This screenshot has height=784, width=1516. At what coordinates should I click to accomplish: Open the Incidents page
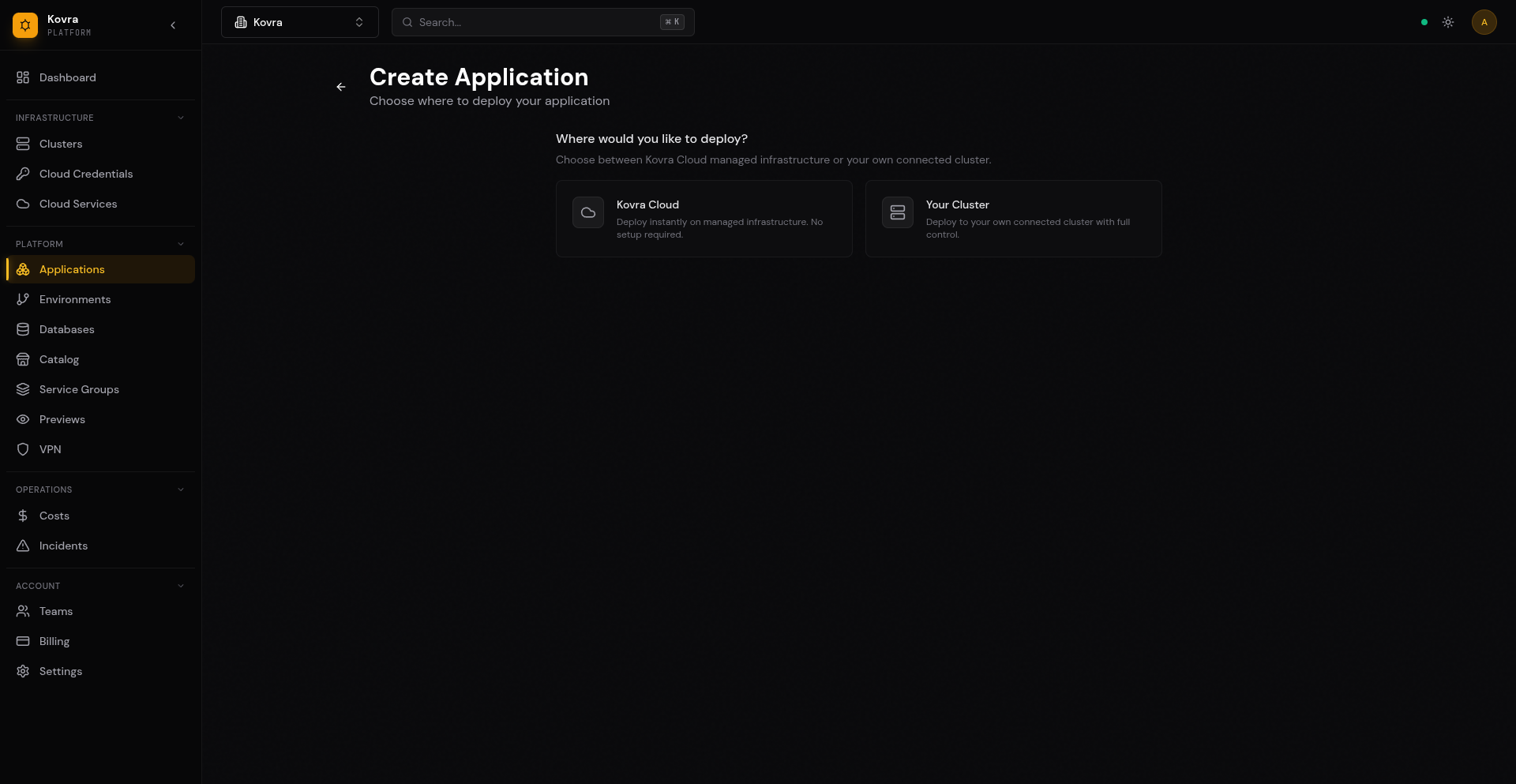pyautogui.click(x=100, y=546)
